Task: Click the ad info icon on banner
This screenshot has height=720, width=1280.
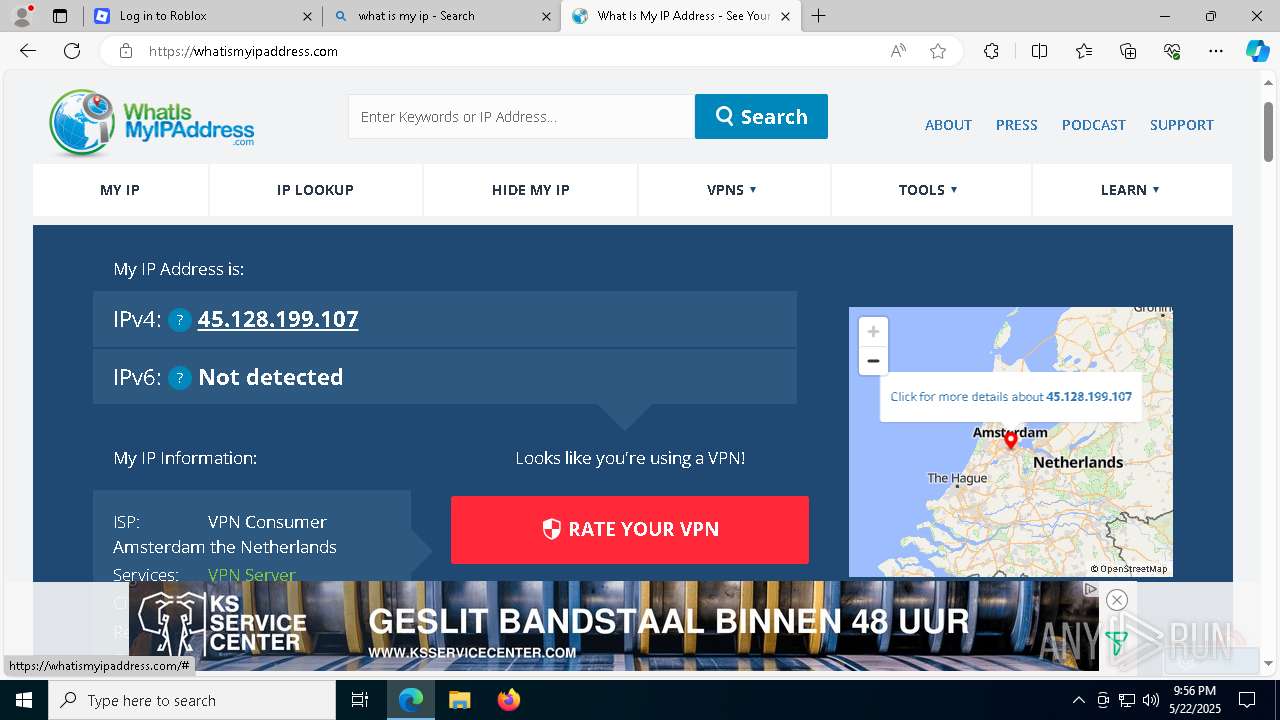Action: [1091, 590]
